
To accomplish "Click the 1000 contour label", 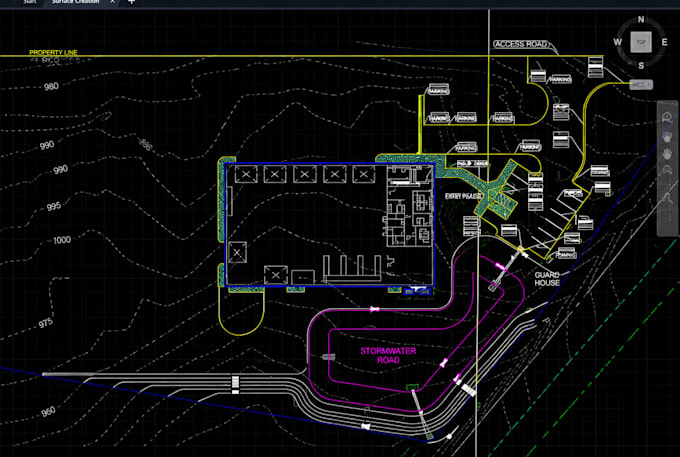I will click(62, 240).
